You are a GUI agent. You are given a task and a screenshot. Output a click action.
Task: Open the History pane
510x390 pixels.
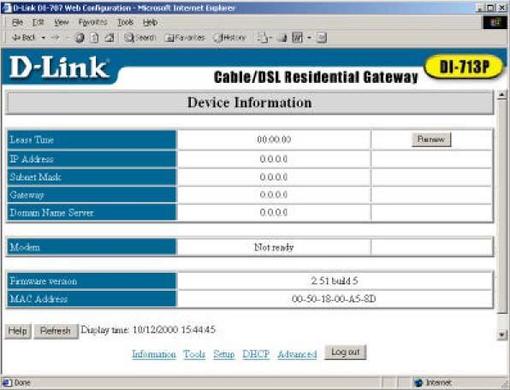[230, 38]
